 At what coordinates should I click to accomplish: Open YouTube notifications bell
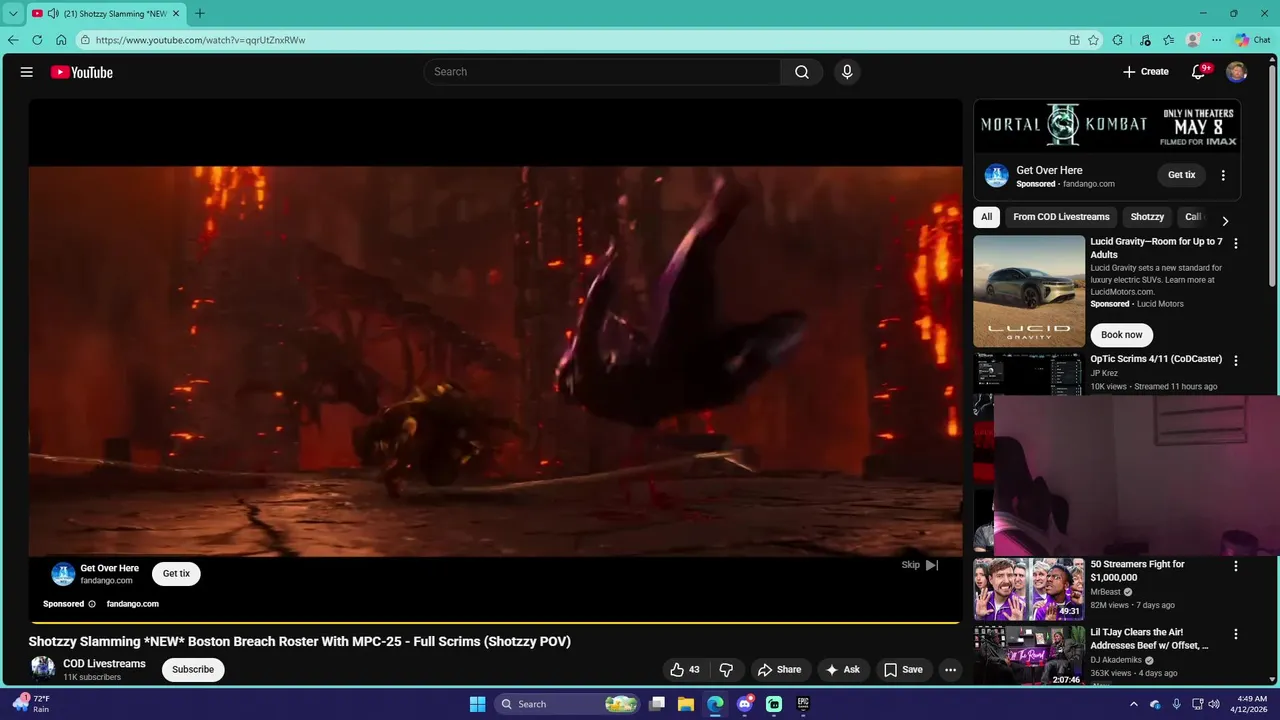point(1198,72)
